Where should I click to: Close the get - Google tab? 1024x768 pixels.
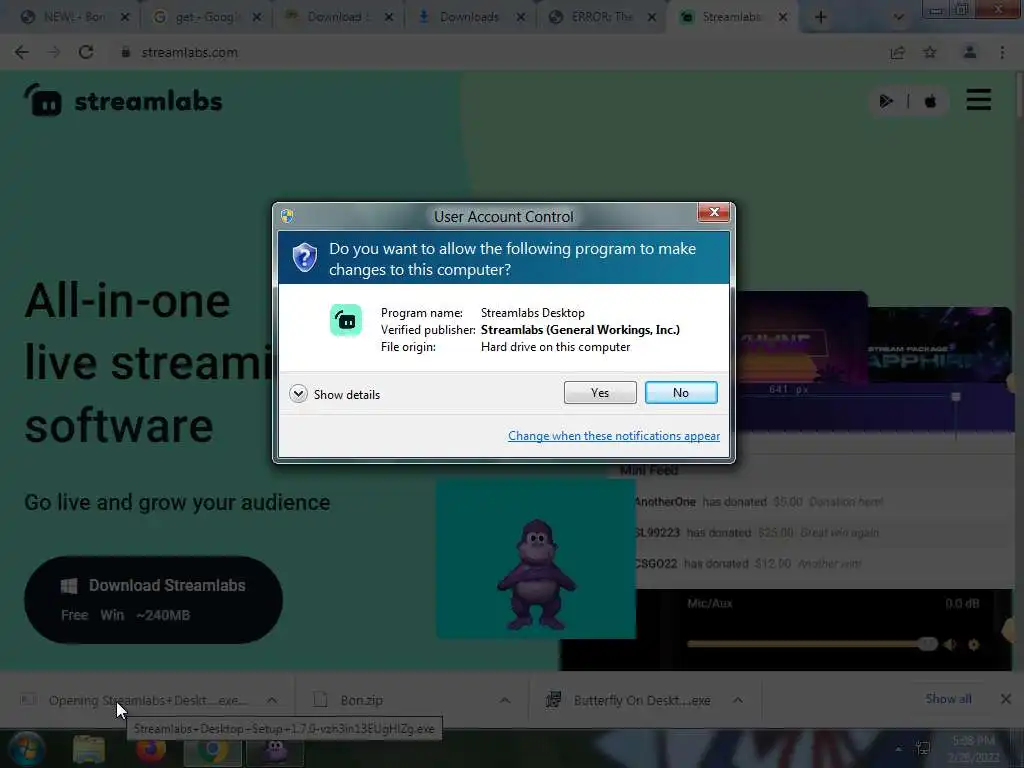pyautogui.click(x=257, y=18)
